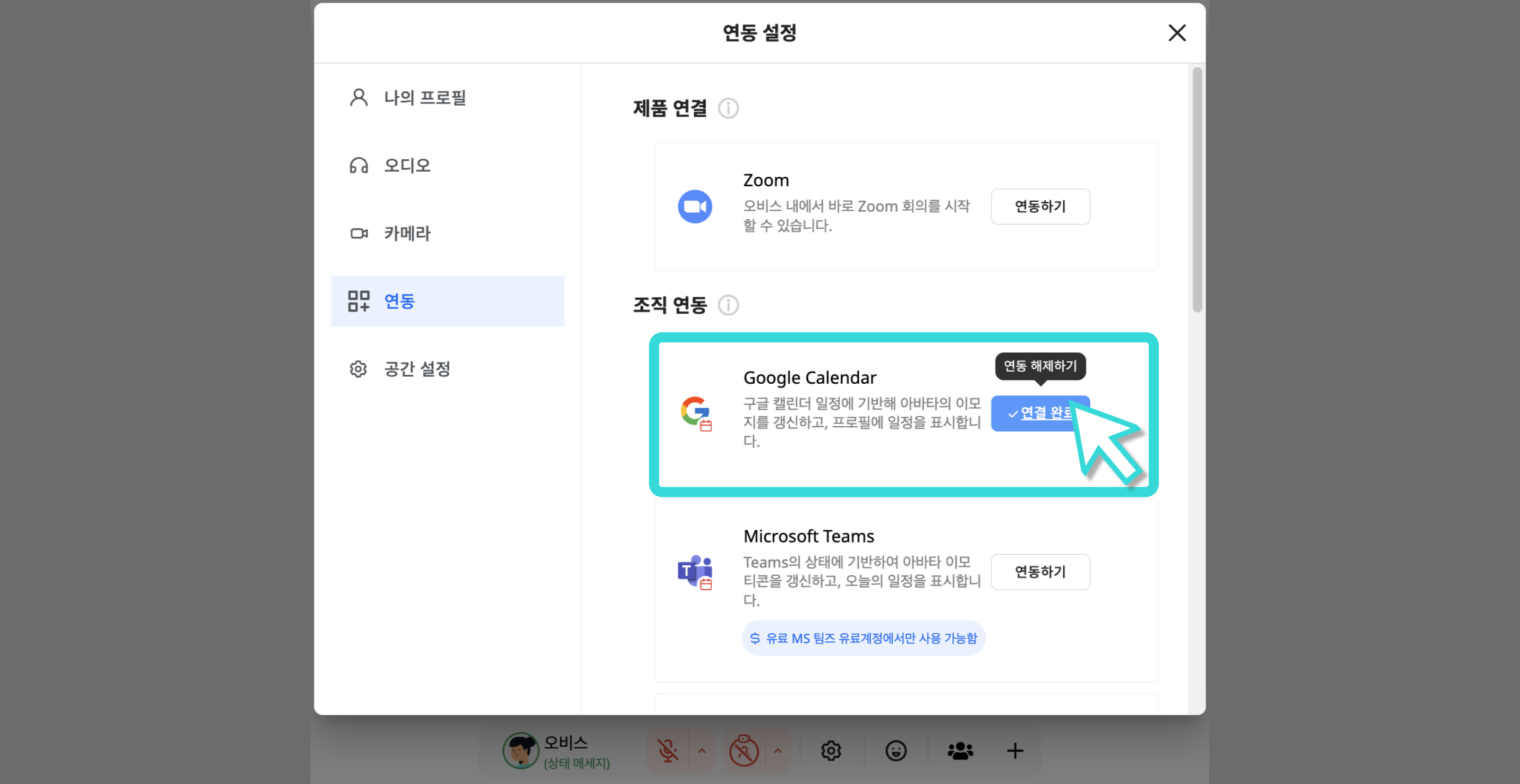This screenshot has width=1520, height=784.
Task: Go to 카메라 settings
Action: tap(448, 233)
